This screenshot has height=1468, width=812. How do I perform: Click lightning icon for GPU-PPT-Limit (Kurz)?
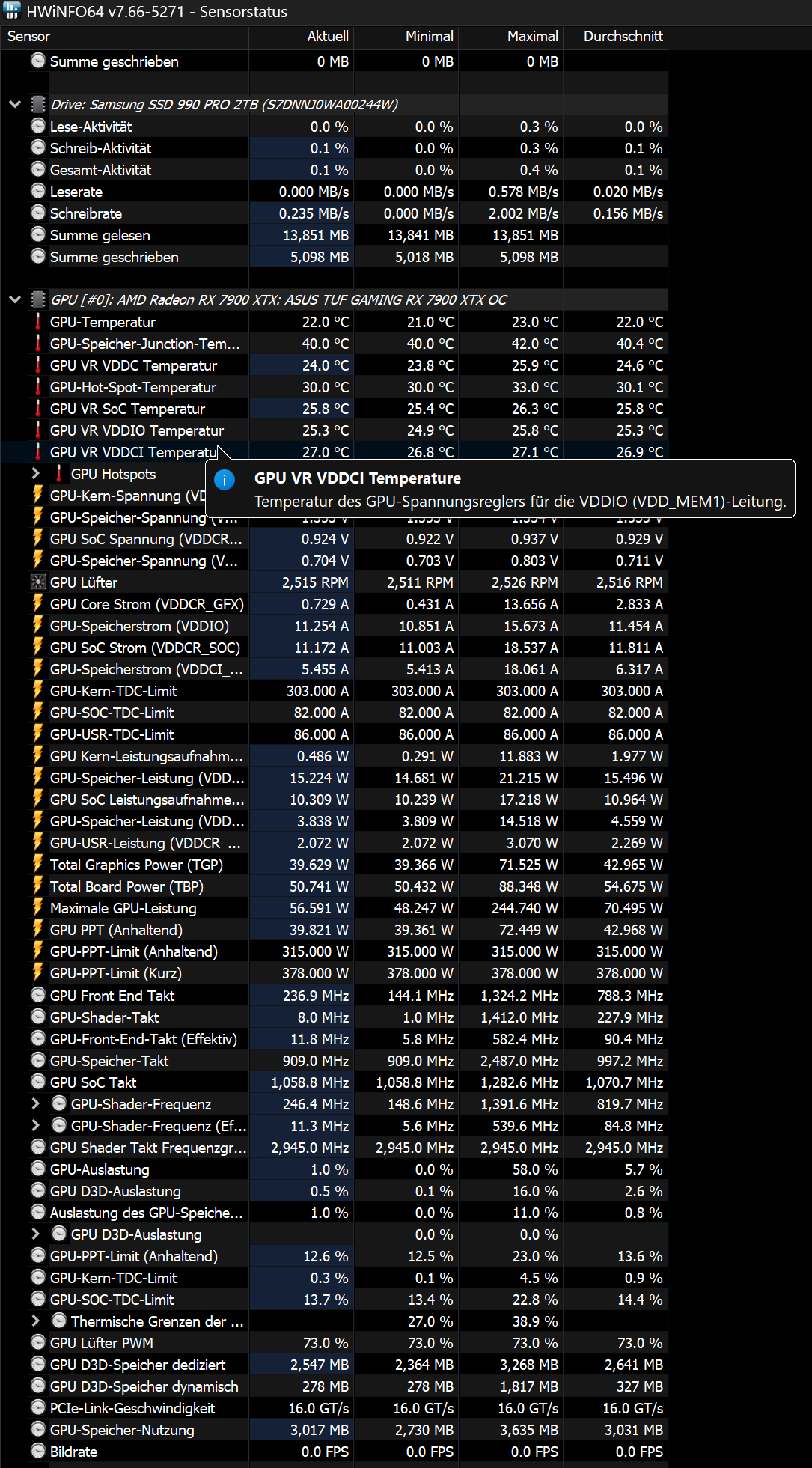[38, 972]
